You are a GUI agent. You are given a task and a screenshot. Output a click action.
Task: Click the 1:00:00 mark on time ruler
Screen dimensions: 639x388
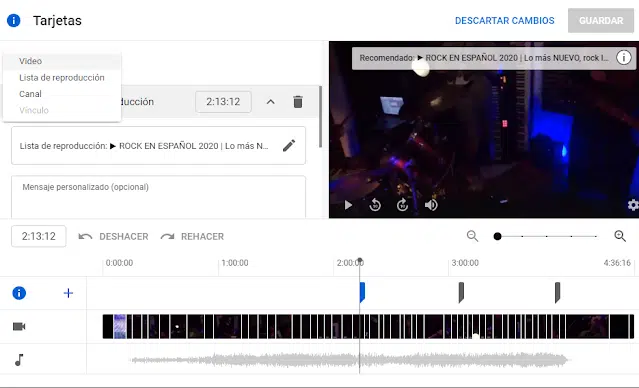coord(235,263)
